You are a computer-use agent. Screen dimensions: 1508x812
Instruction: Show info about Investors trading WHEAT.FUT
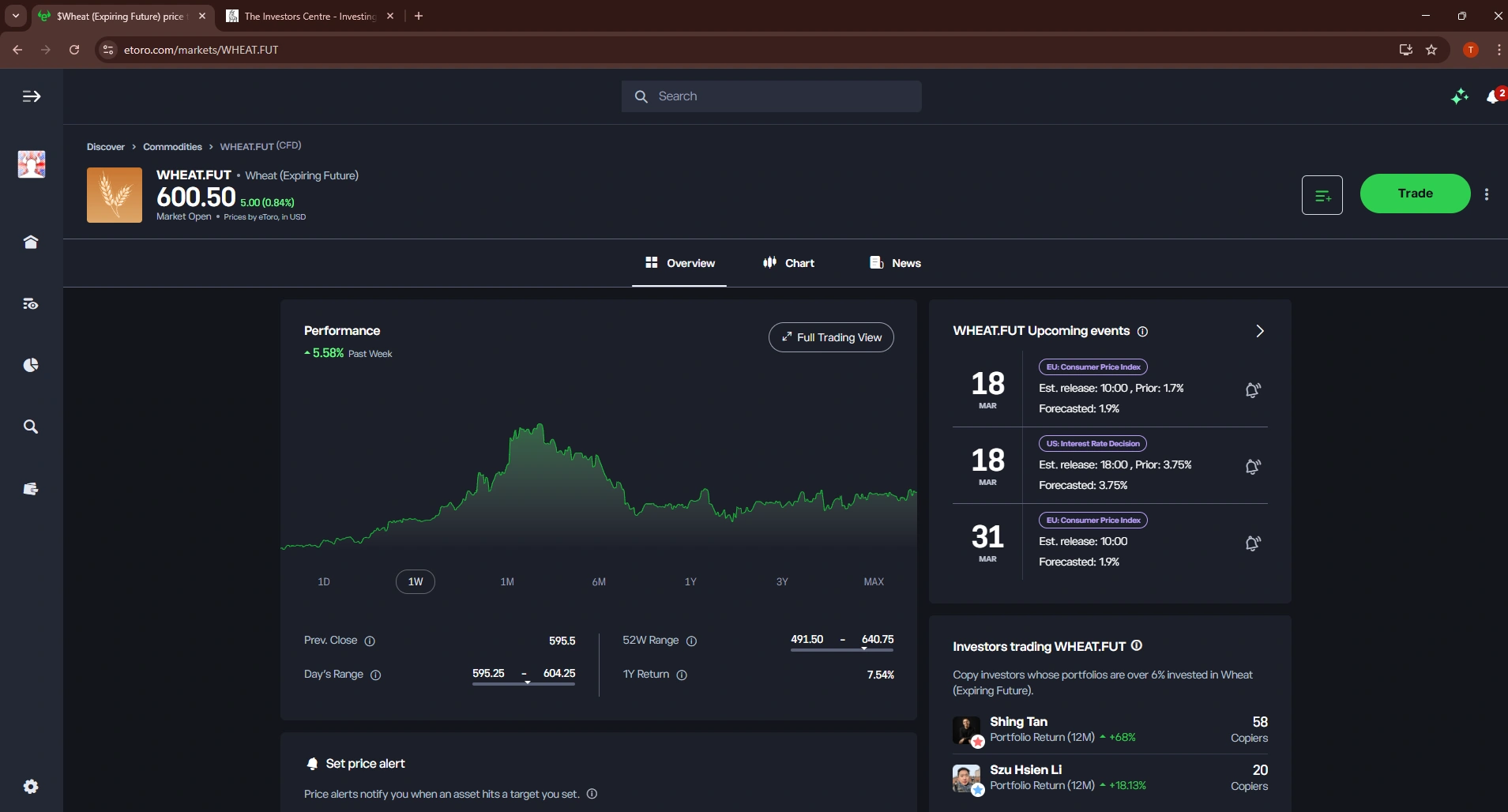(1137, 645)
